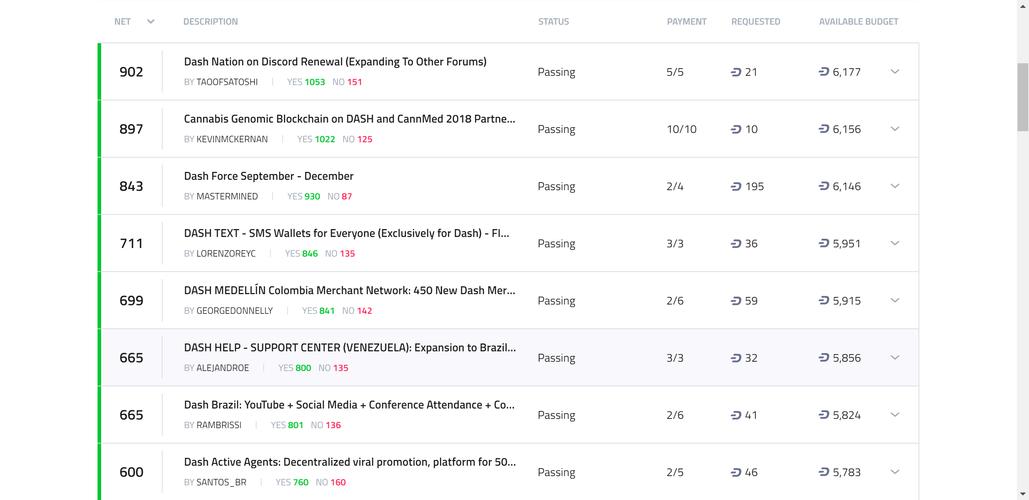Click NO 151 vote count
Image resolution: width=1029 pixels, height=500 pixels.
click(347, 82)
